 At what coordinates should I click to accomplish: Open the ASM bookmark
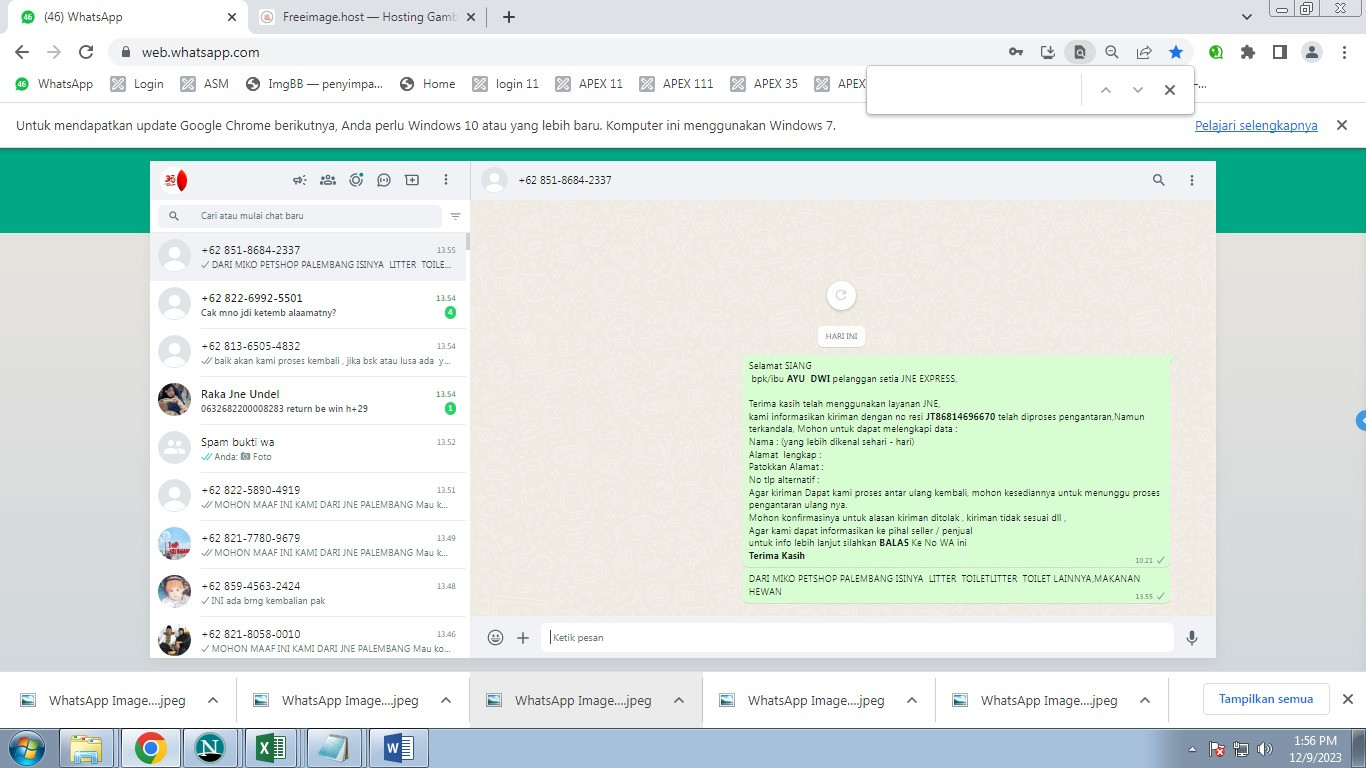pos(205,84)
